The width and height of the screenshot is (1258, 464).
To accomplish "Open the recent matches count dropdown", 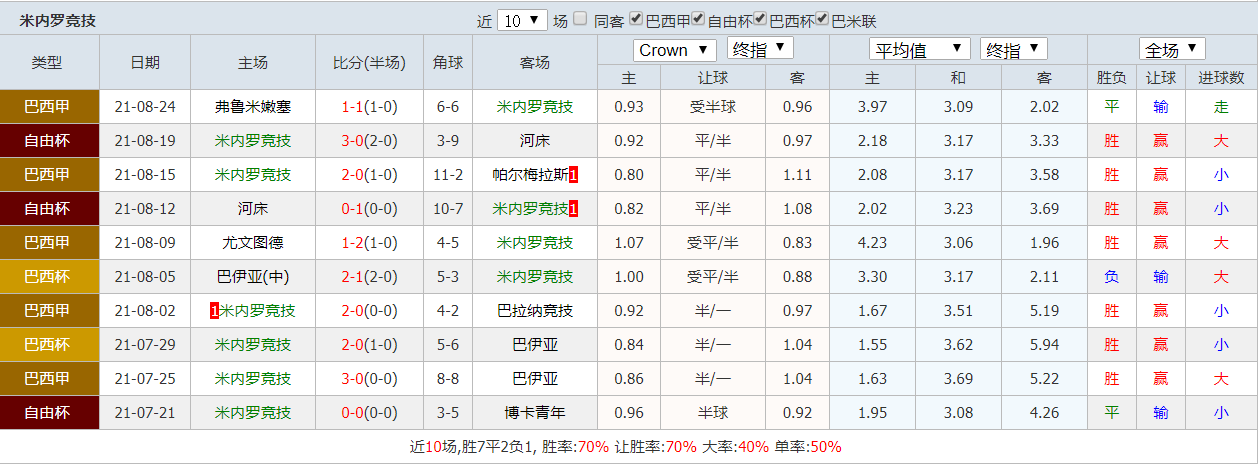I will [522, 20].
